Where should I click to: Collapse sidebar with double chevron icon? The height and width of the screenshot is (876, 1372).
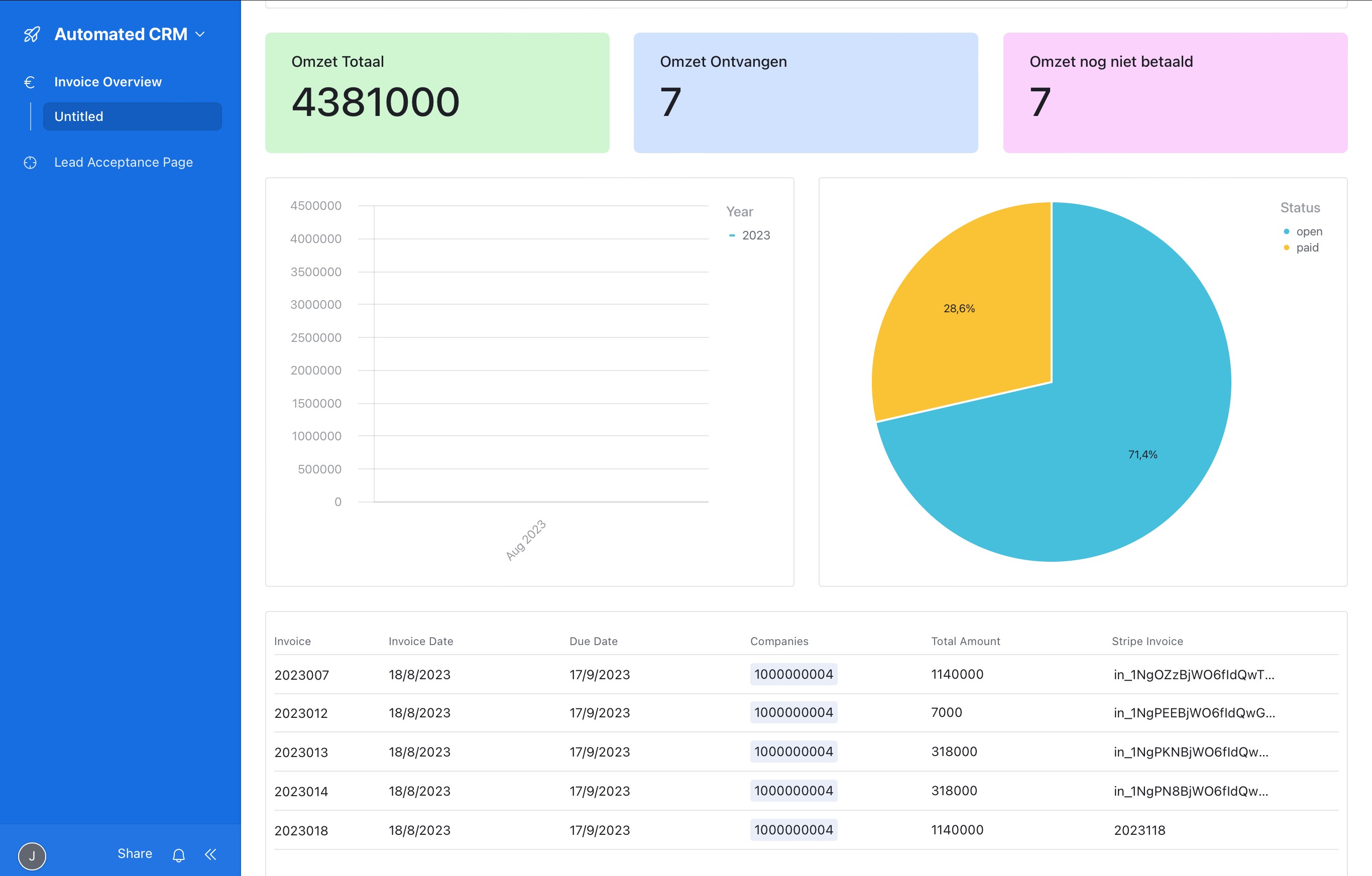(x=211, y=854)
